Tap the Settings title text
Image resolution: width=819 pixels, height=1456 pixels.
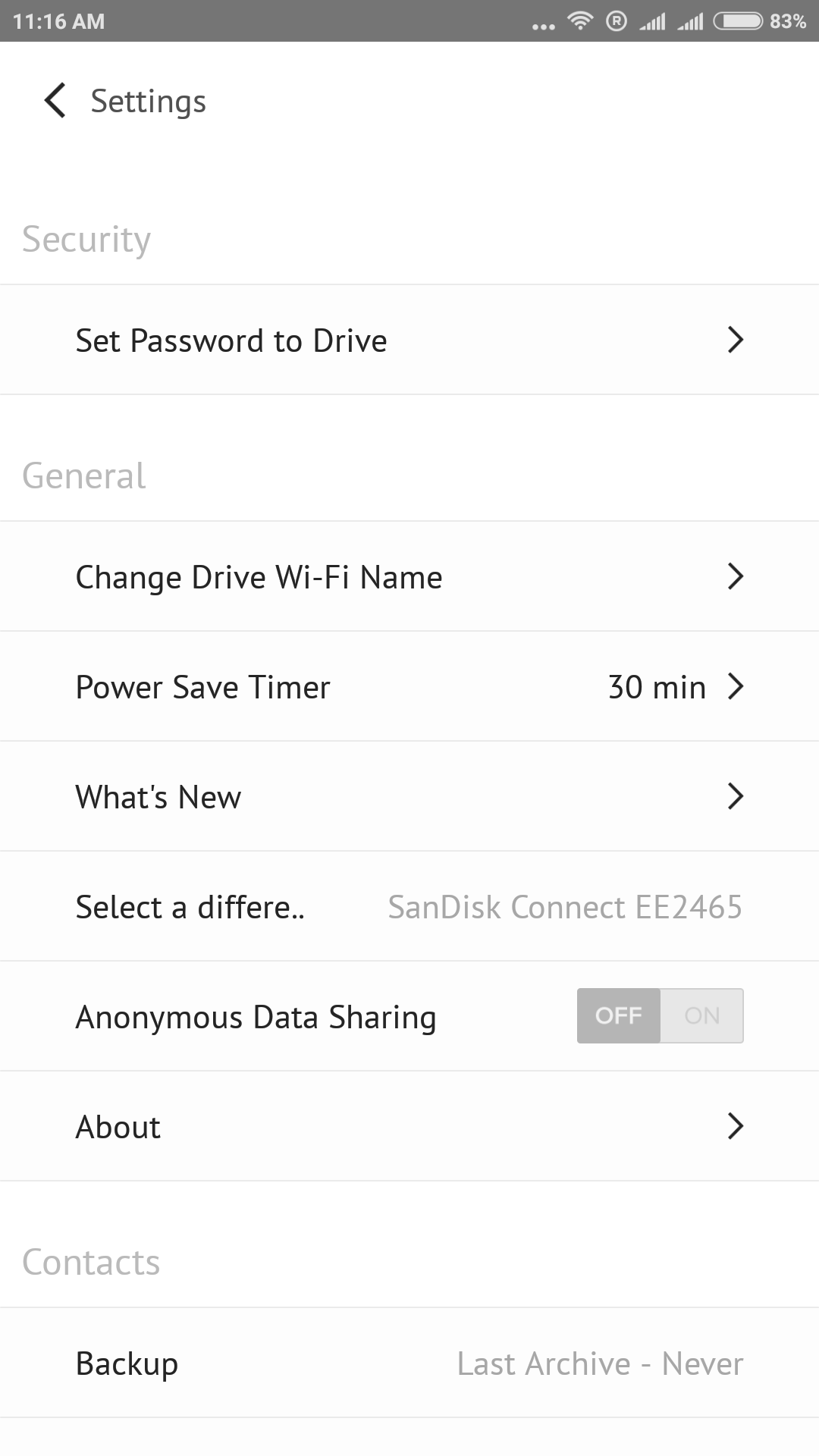[149, 102]
